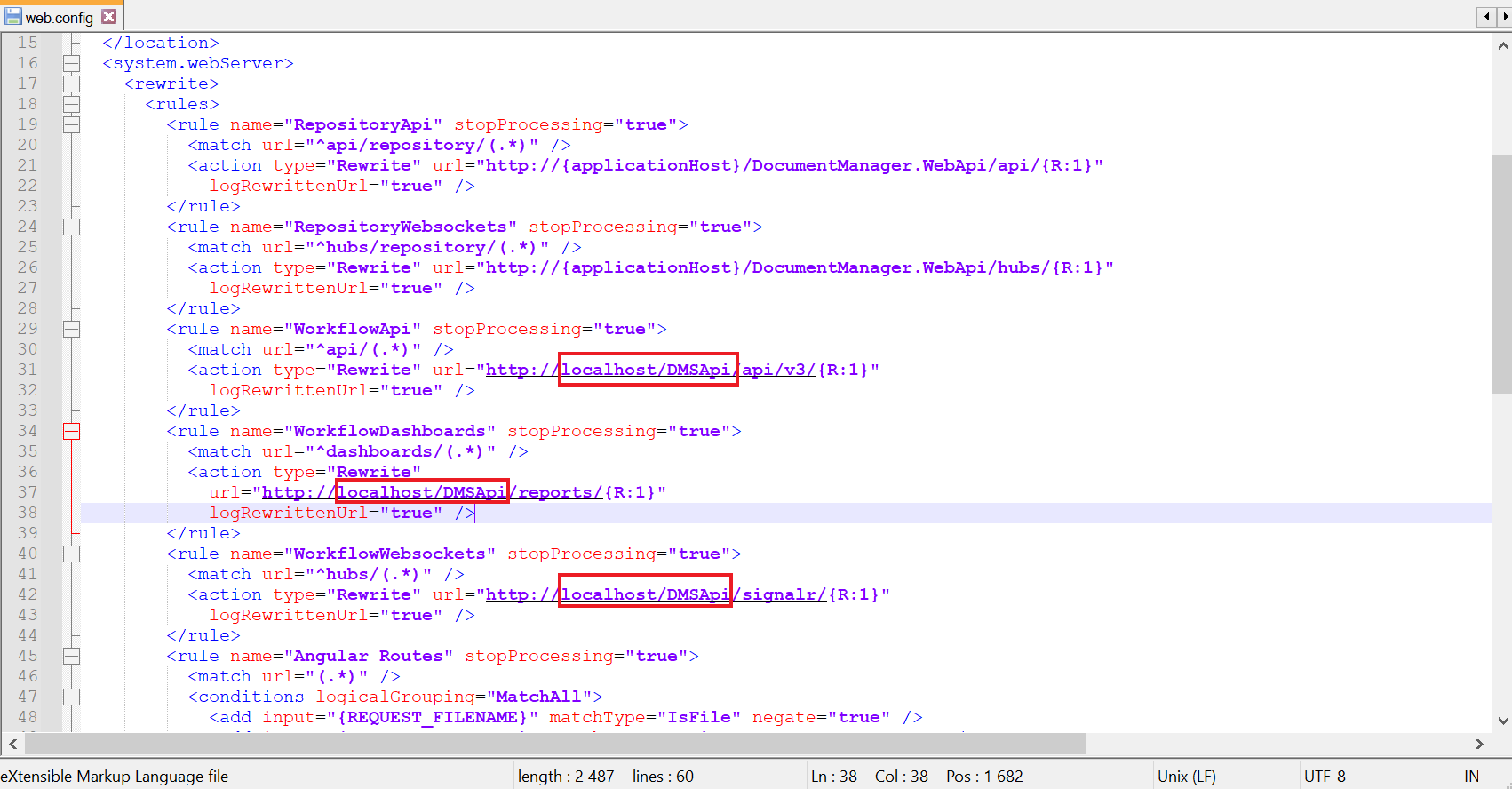Click the "^hubs/(.*)" match pattern on line 41
The width and height of the screenshot is (1512, 789).
pyautogui.click(x=369, y=574)
